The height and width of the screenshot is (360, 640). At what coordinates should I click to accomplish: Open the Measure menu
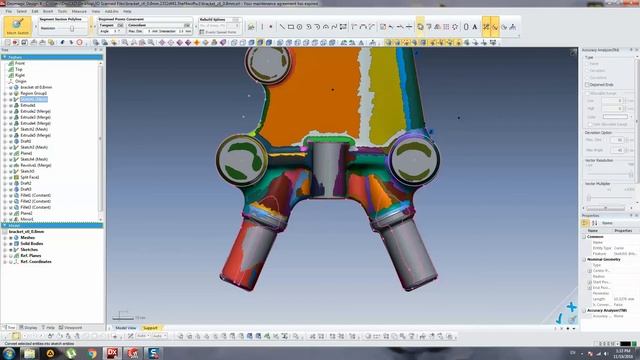pos(79,11)
